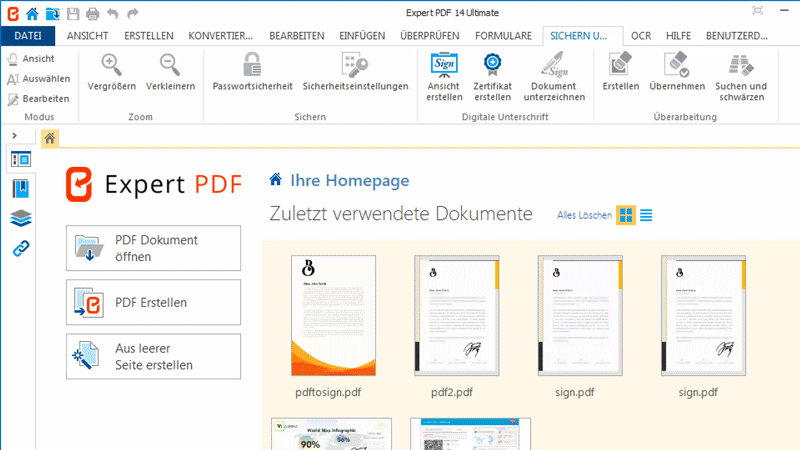
Task: Open the World Map Infographic document thumbnail
Action: 332,434
